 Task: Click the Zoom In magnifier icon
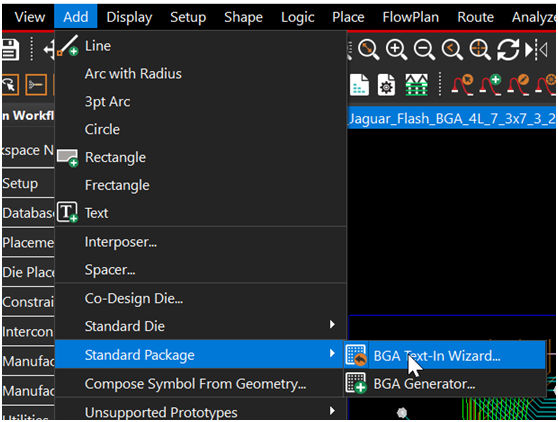tap(396, 49)
